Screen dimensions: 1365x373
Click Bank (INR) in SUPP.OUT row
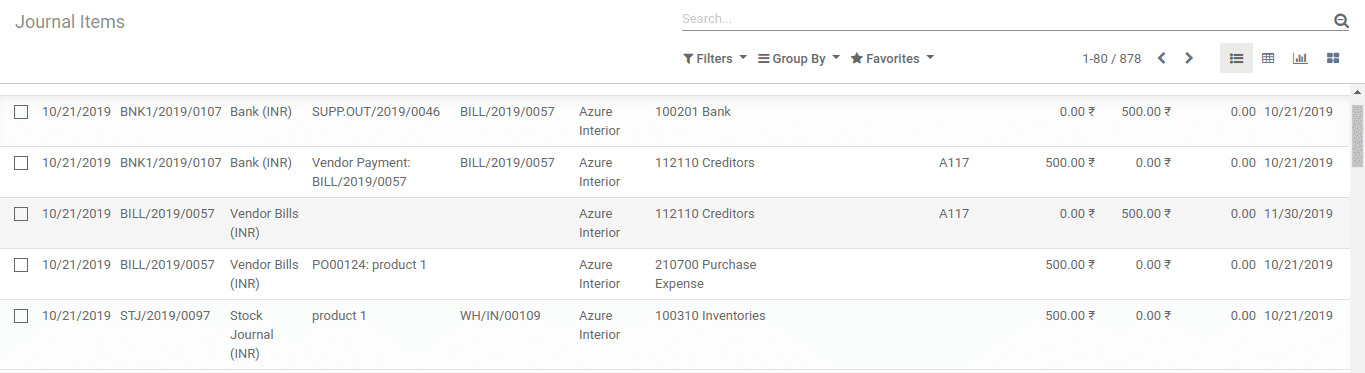(x=261, y=112)
